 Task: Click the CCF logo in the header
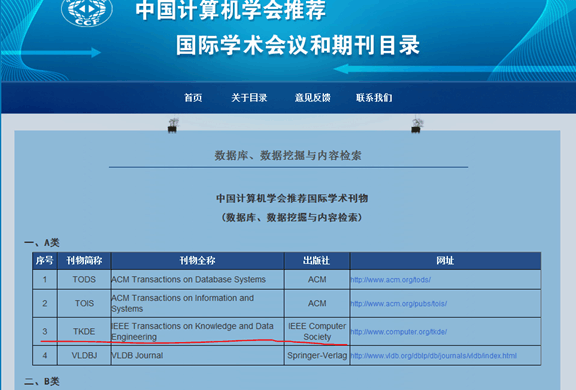point(87,11)
